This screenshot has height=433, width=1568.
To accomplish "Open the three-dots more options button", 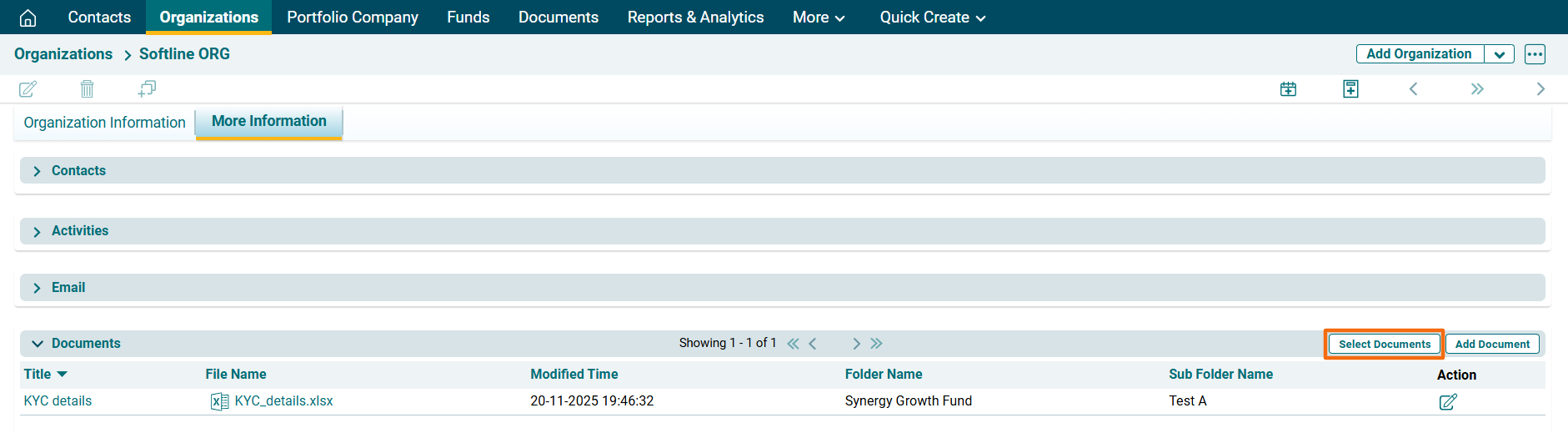I will [x=1535, y=54].
